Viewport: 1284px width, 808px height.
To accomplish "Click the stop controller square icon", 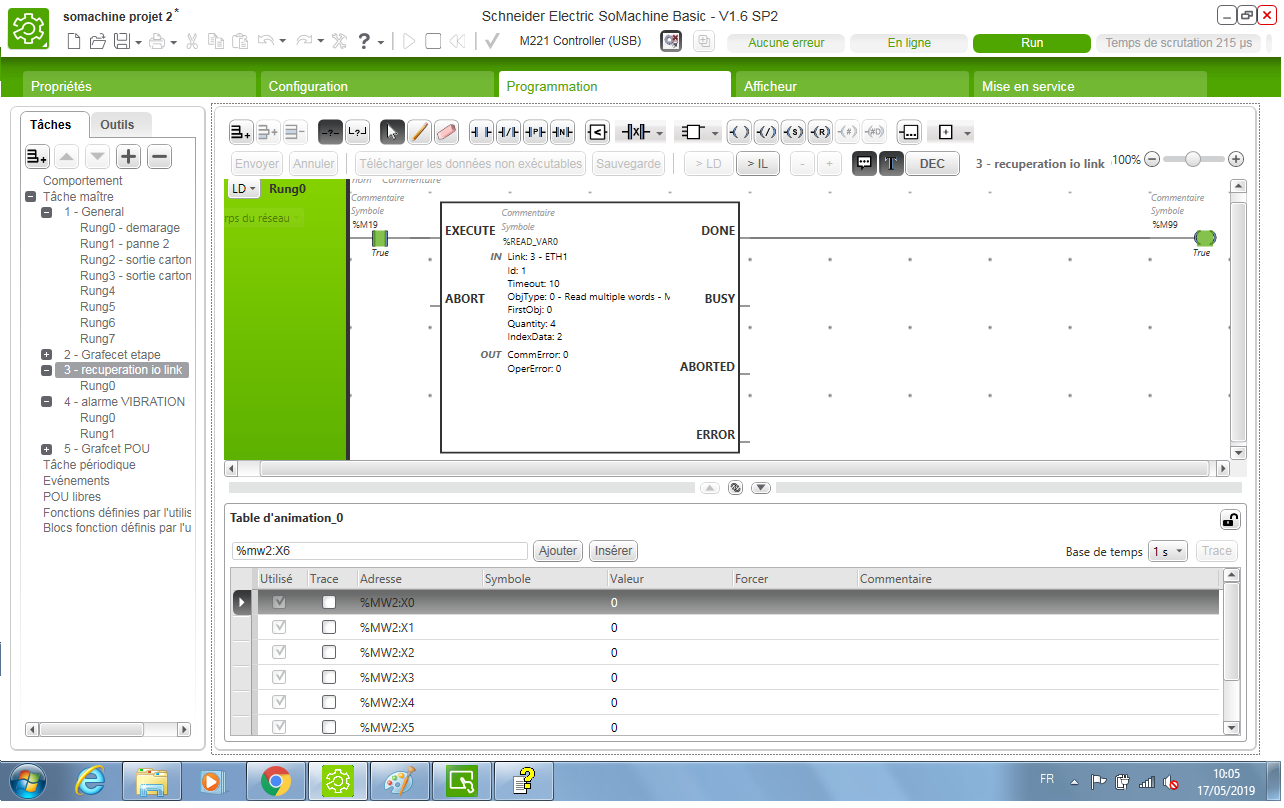I will [433, 41].
